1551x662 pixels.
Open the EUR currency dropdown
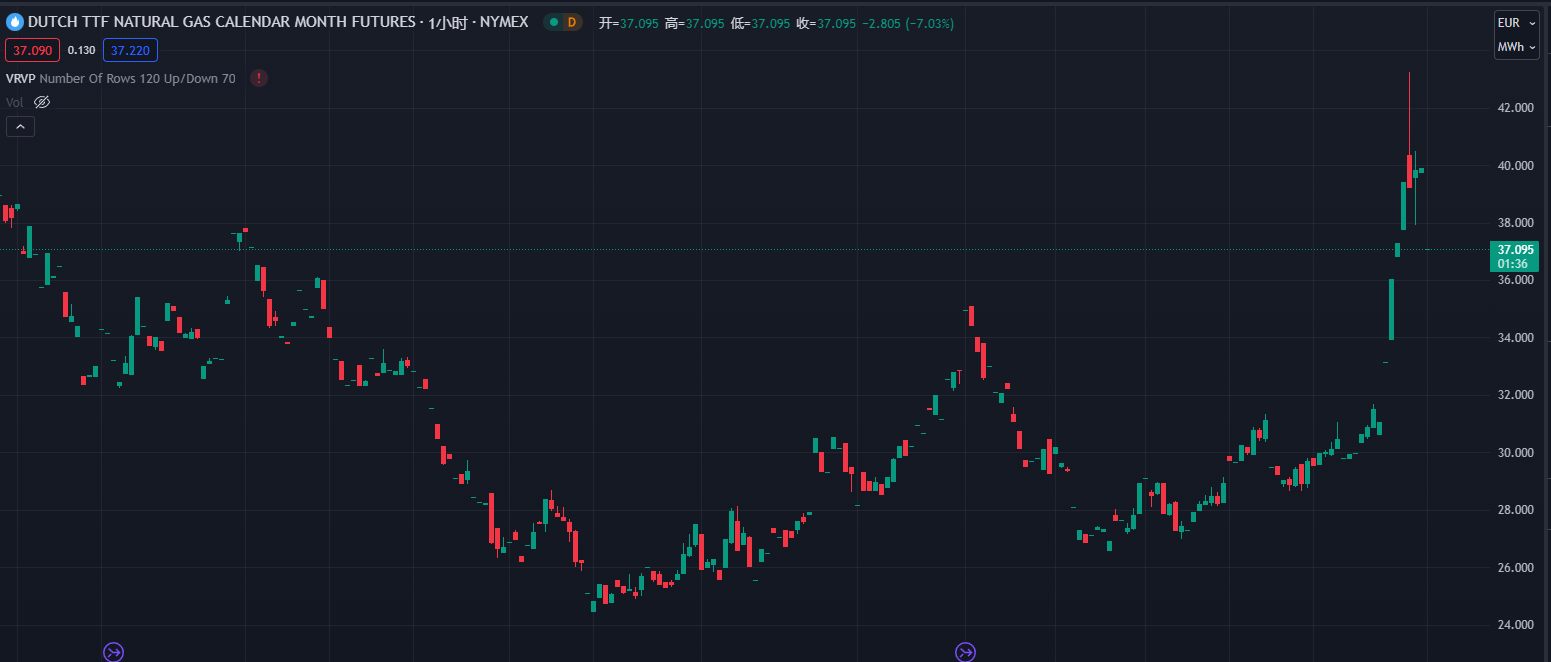tap(1516, 23)
